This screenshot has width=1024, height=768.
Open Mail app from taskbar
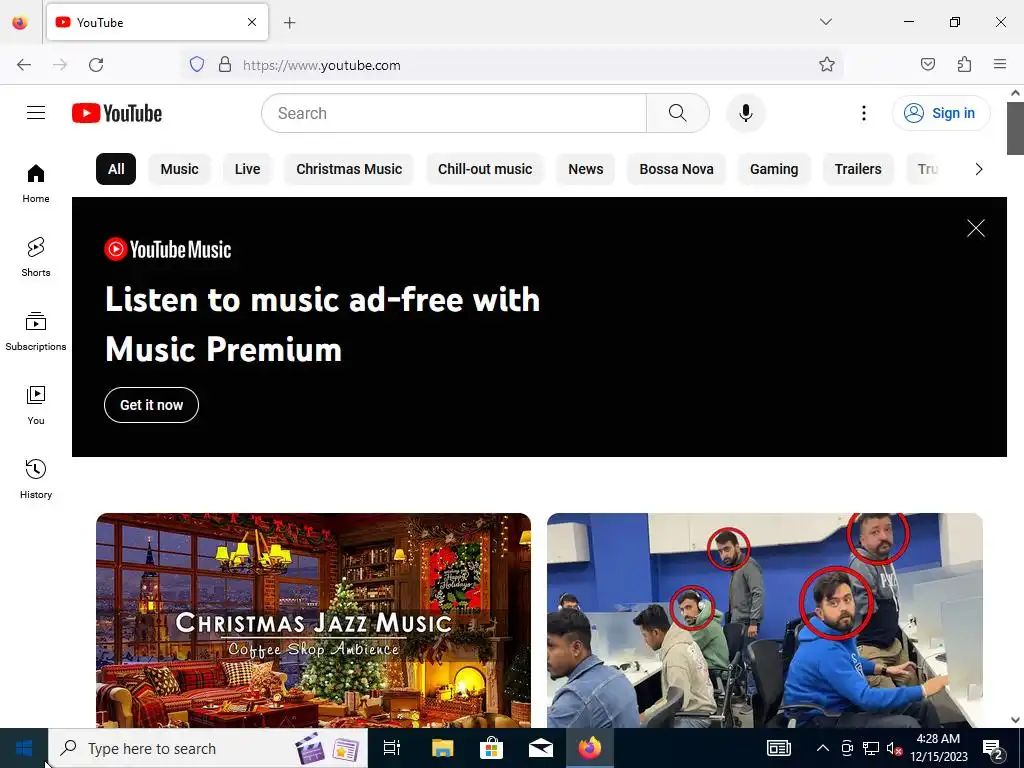coord(541,748)
